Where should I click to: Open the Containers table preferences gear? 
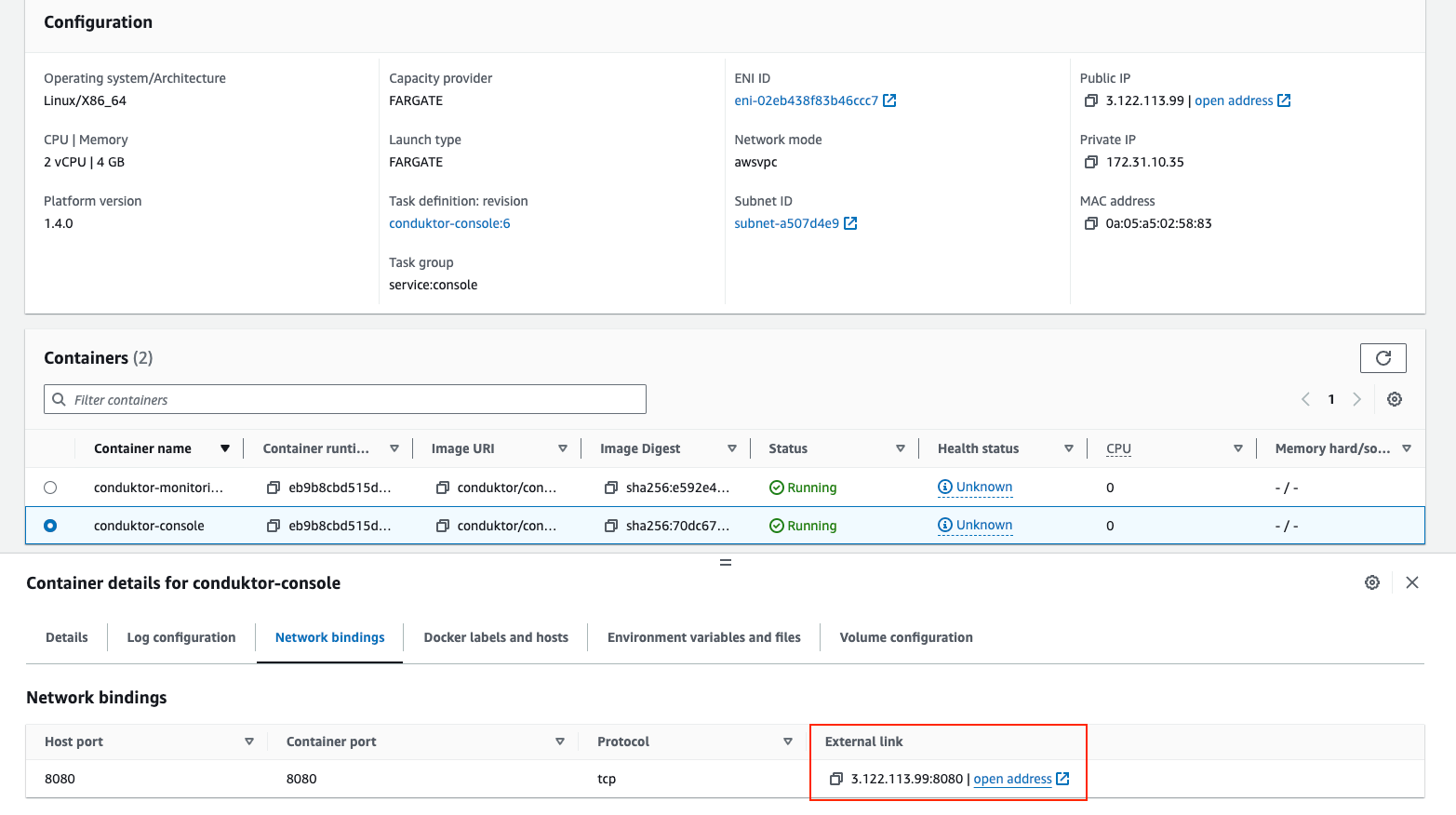point(1394,398)
